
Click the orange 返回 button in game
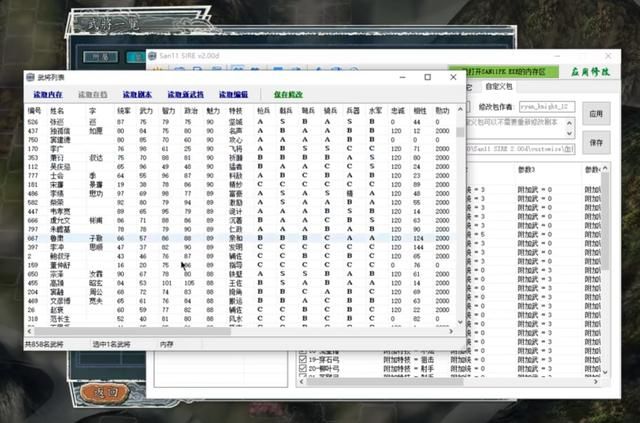pos(105,393)
